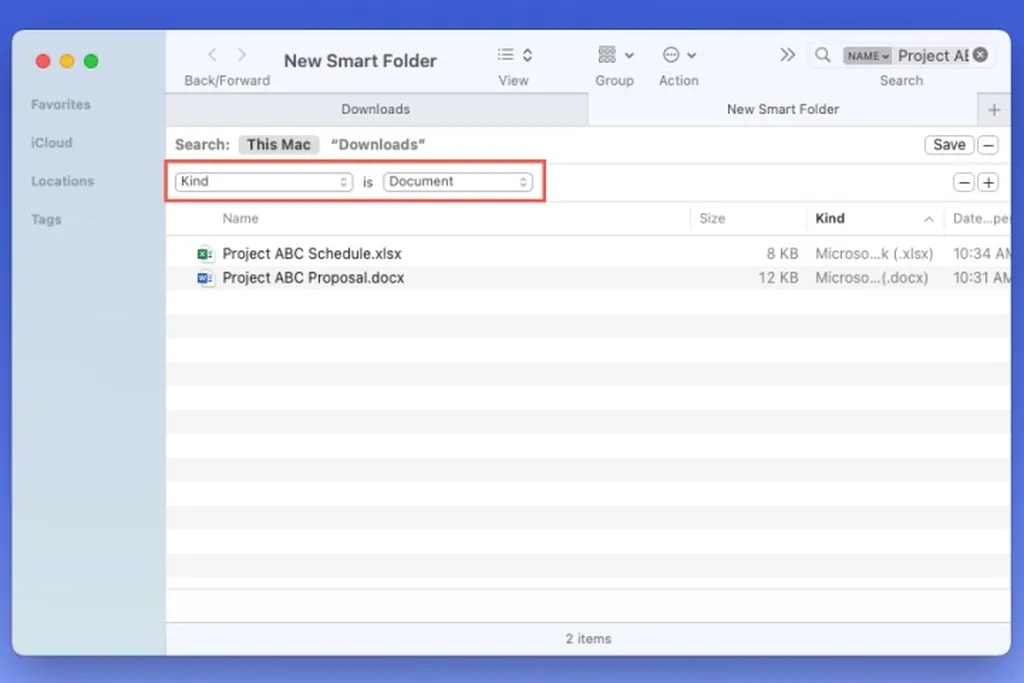1024x683 pixels.
Task: Click the Forward navigation arrow
Action: coord(240,55)
